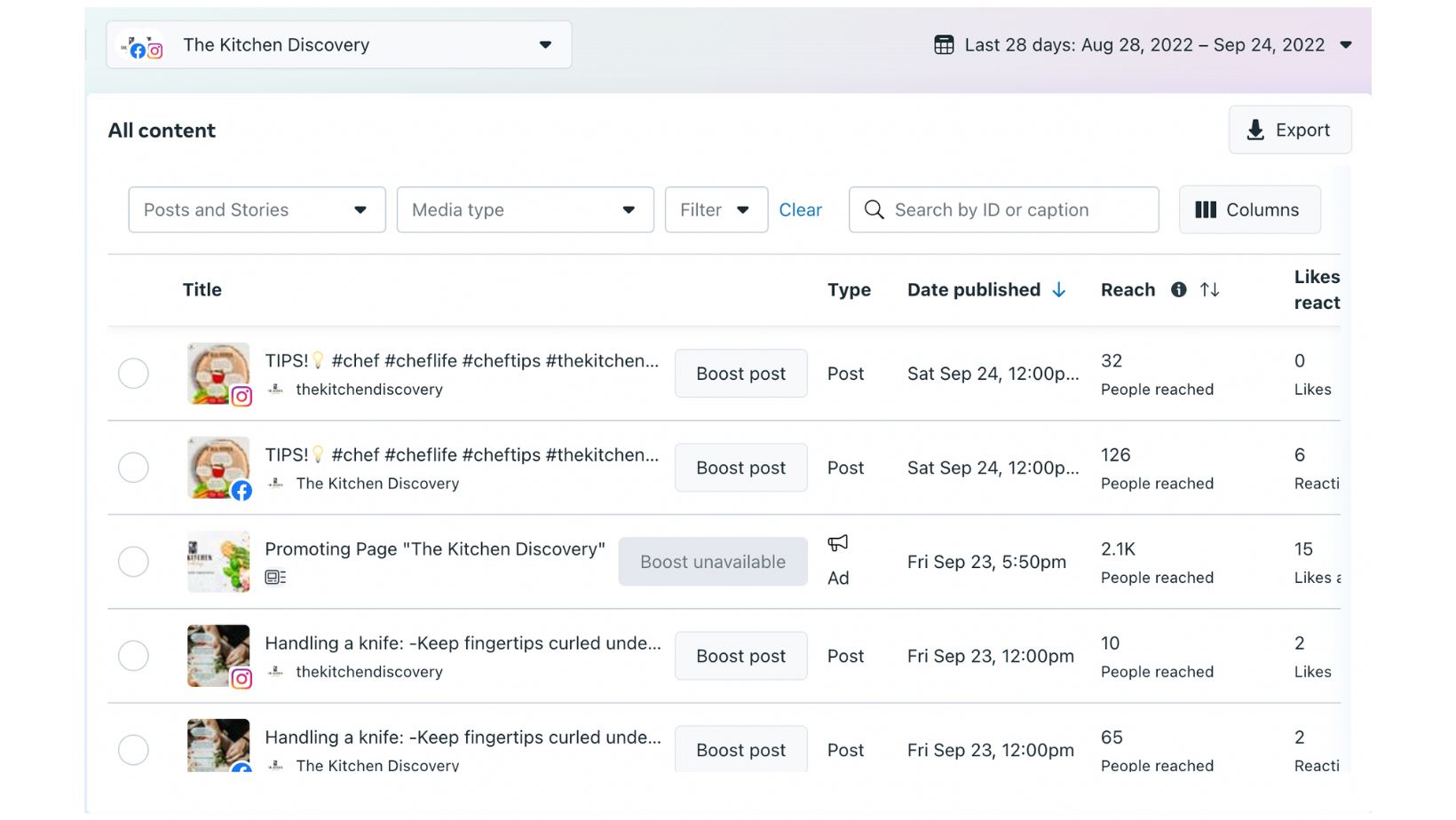
Task: Click the Reach sort arrows icon
Action: click(1209, 289)
